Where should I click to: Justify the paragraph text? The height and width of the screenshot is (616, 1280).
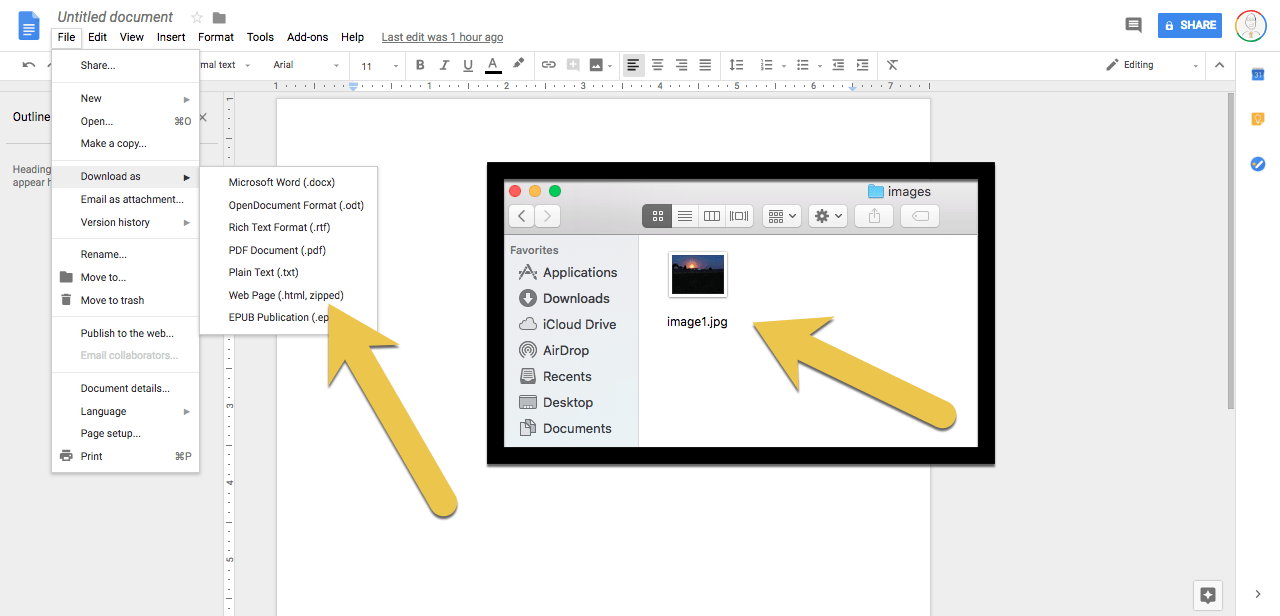pyautogui.click(x=705, y=65)
